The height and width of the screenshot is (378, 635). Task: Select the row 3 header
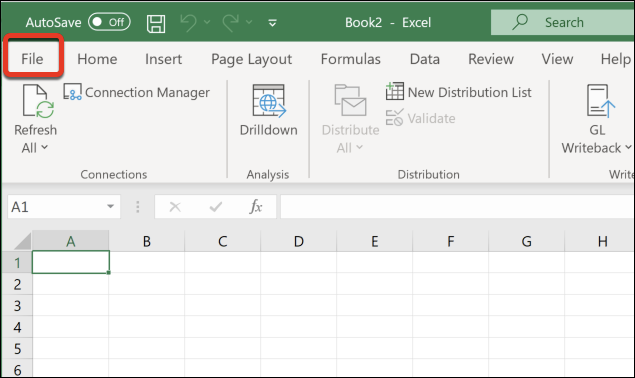point(17,305)
